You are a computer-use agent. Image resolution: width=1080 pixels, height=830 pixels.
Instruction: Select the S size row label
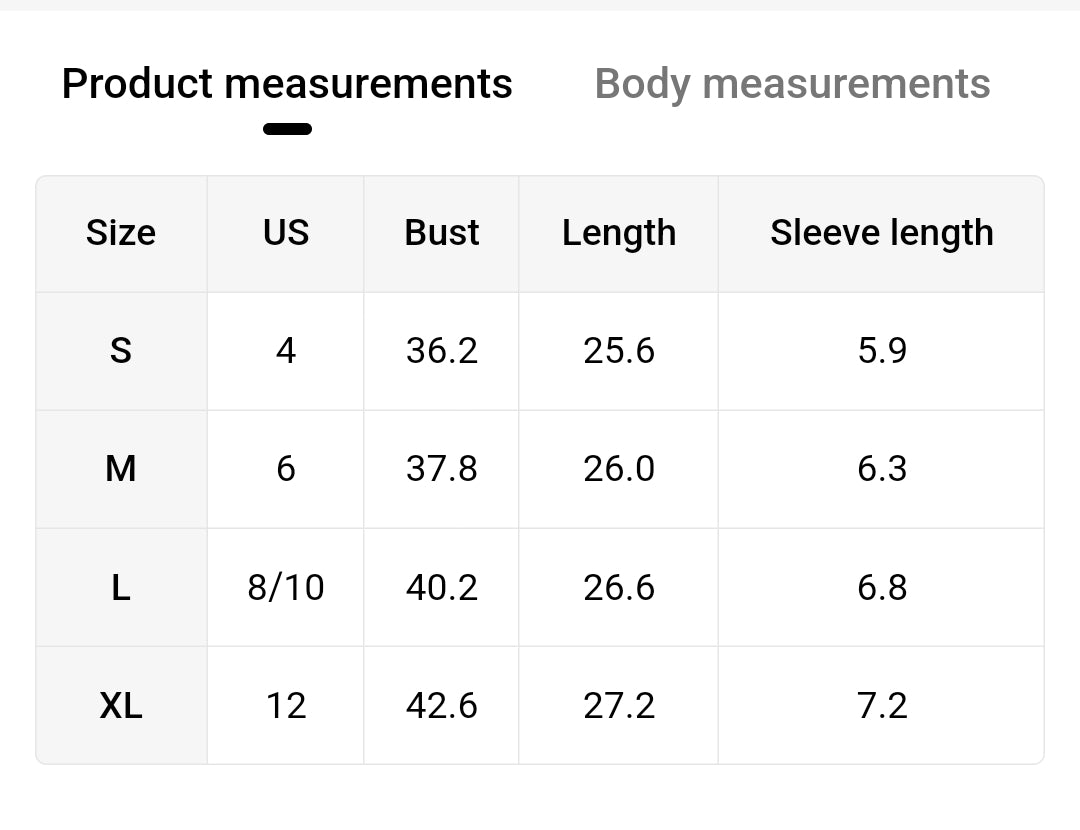pos(121,351)
